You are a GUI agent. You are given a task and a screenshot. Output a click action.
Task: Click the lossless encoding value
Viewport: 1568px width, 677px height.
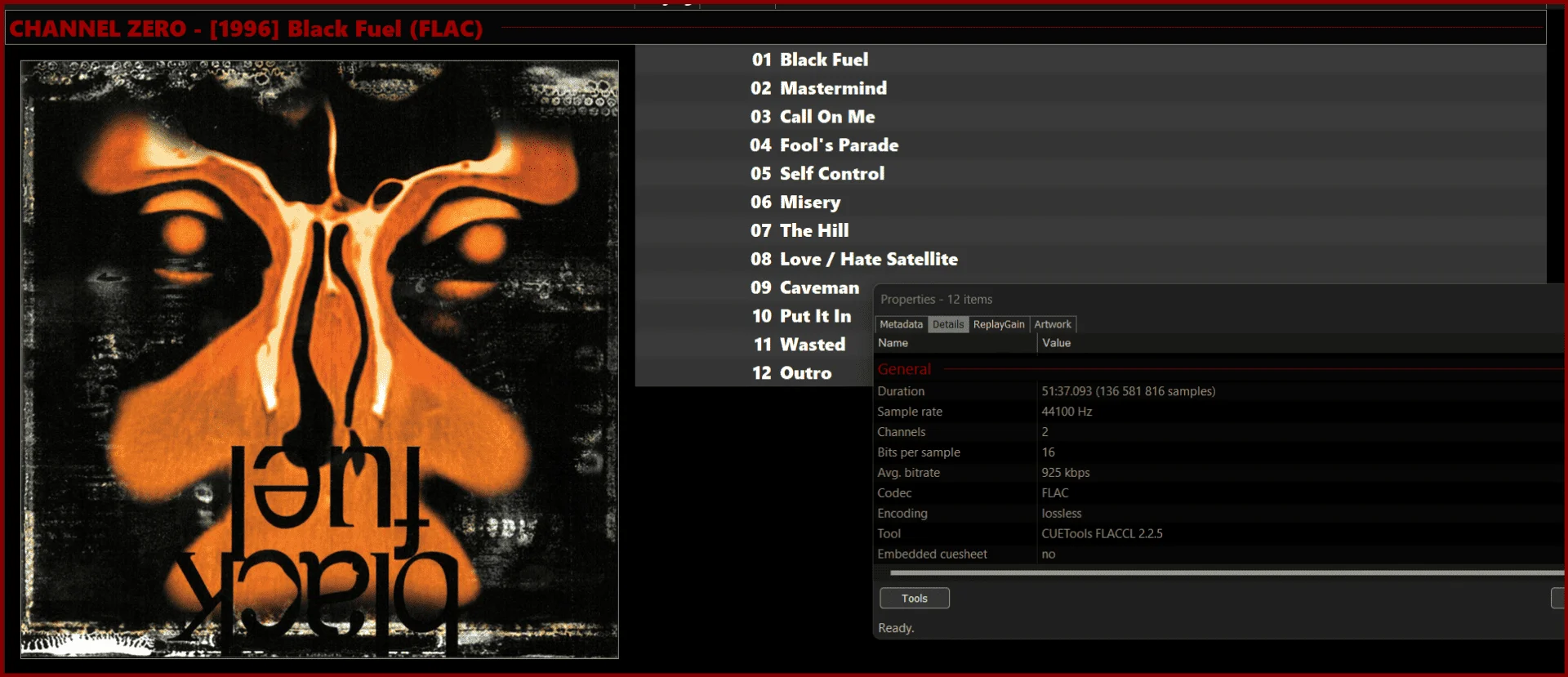(1062, 514)
